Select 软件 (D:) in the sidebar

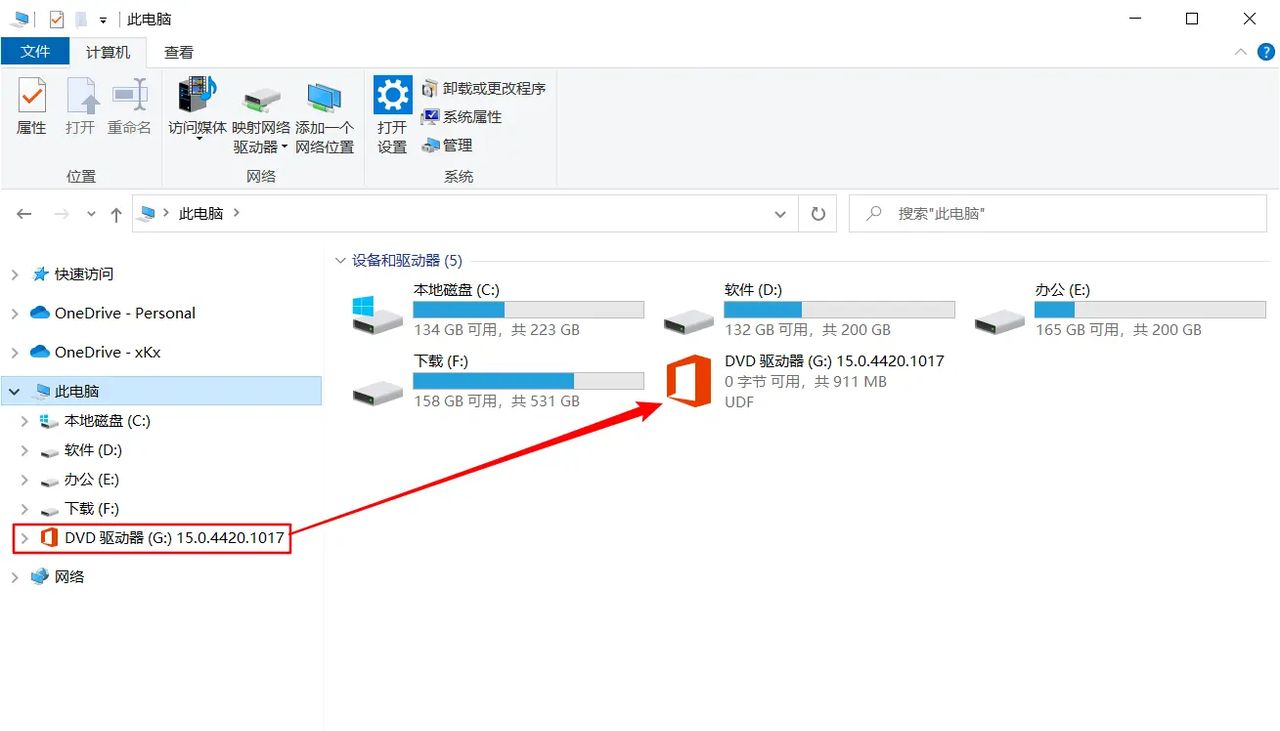click(x=93, y=450)
